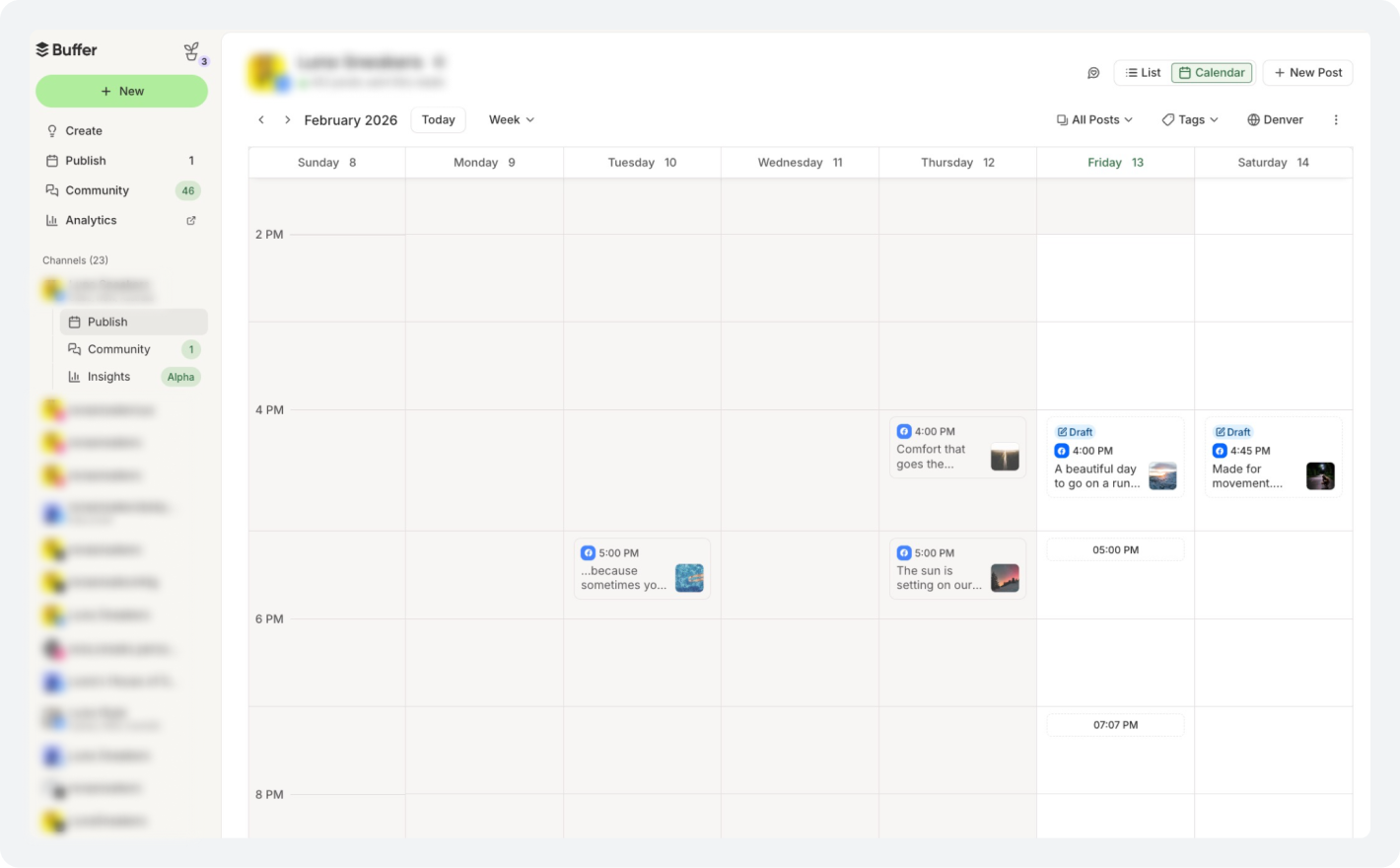Click the Draft label on Friday's 4:00 PM post
This screenshot has width=1400, height=868.
[1075, 432]
